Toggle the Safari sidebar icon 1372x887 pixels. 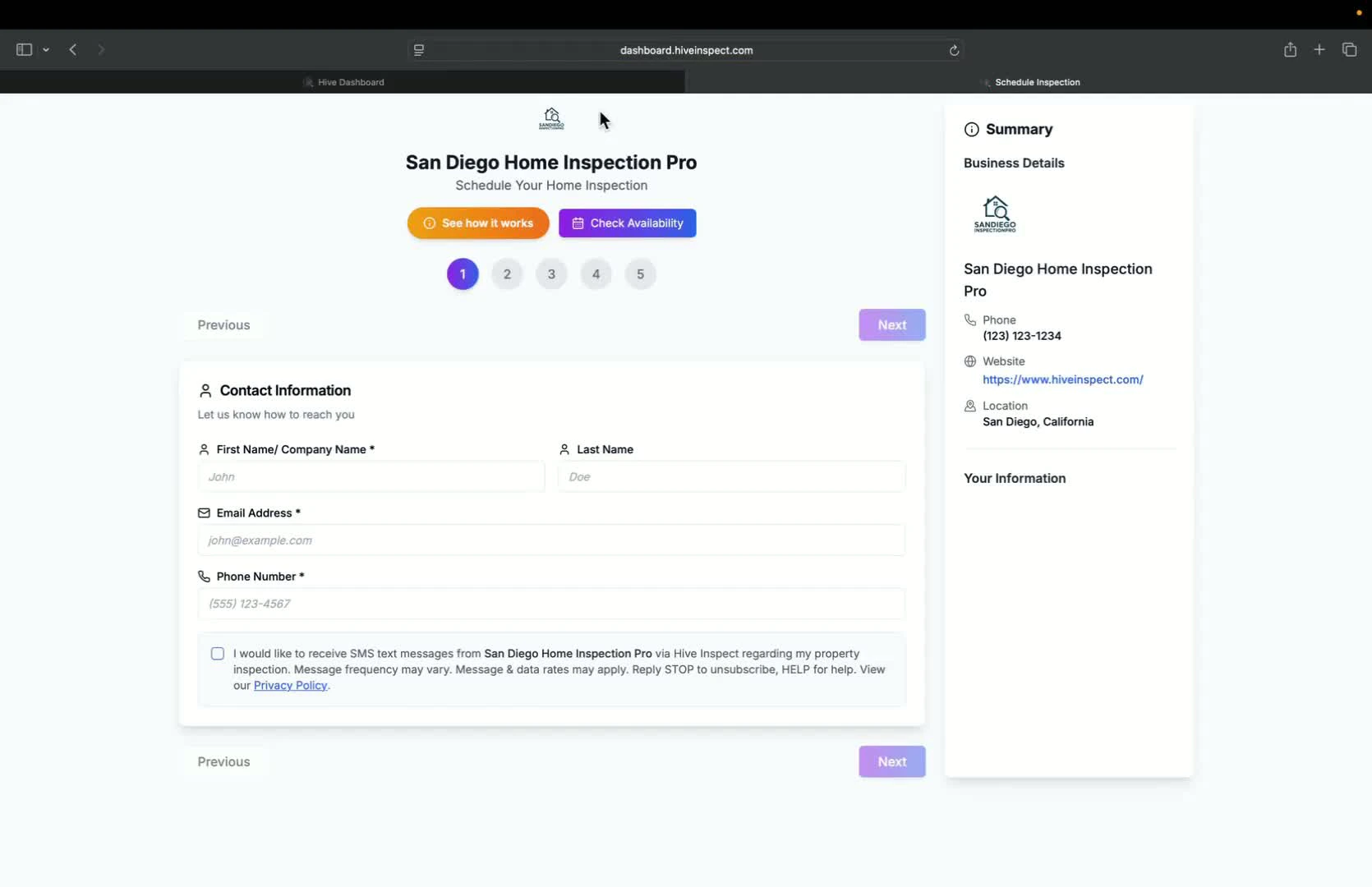point(24,50)
